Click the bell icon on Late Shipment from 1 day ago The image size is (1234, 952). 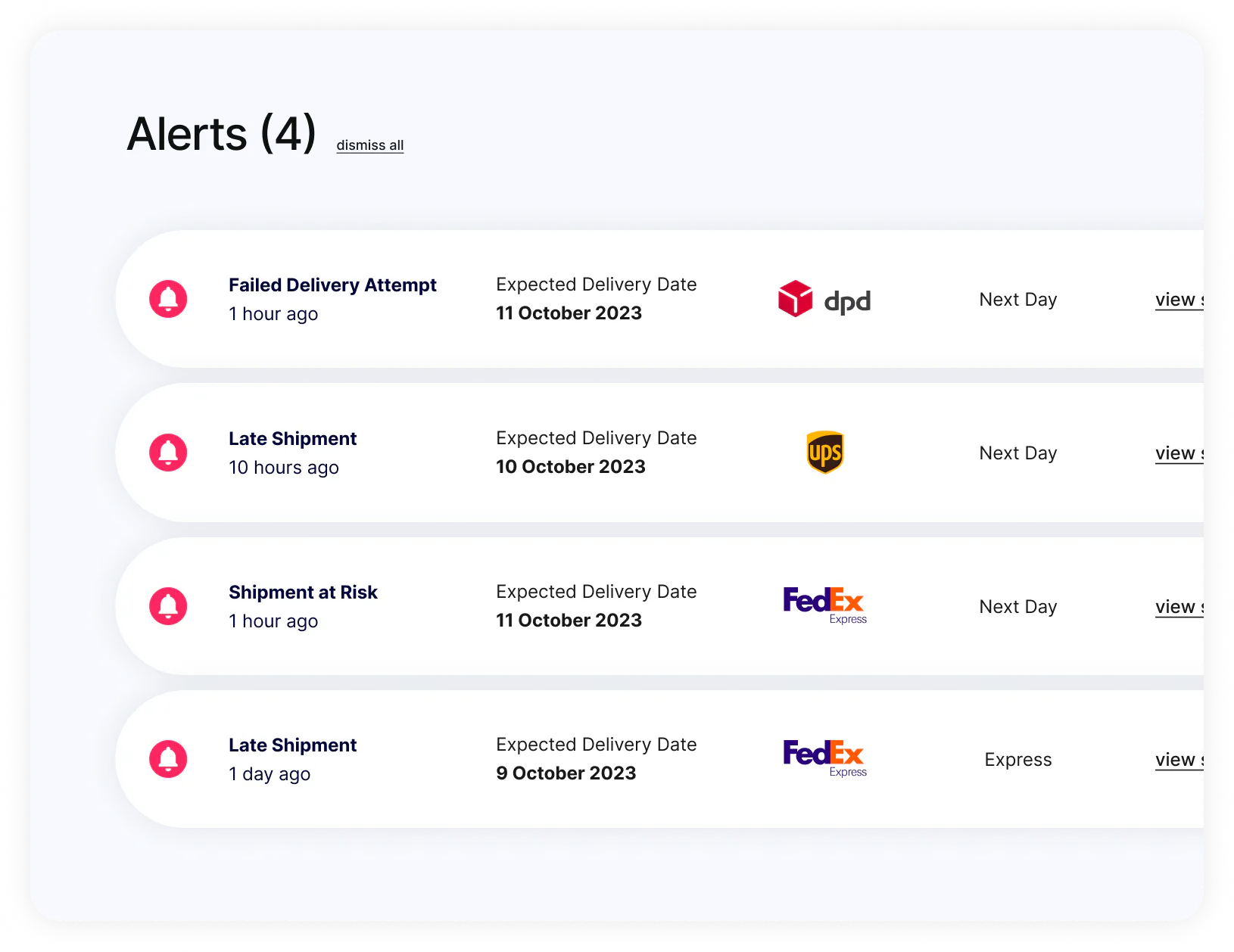point(169,759)
